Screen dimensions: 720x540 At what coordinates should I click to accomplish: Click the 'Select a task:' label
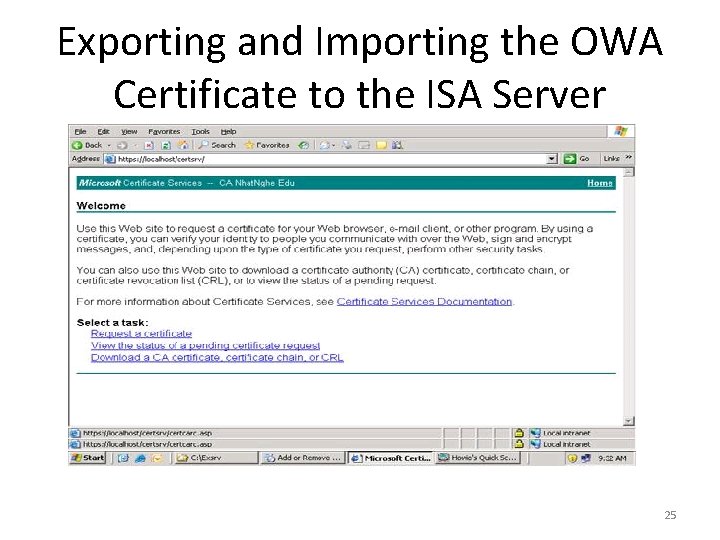tap(112, 323)
